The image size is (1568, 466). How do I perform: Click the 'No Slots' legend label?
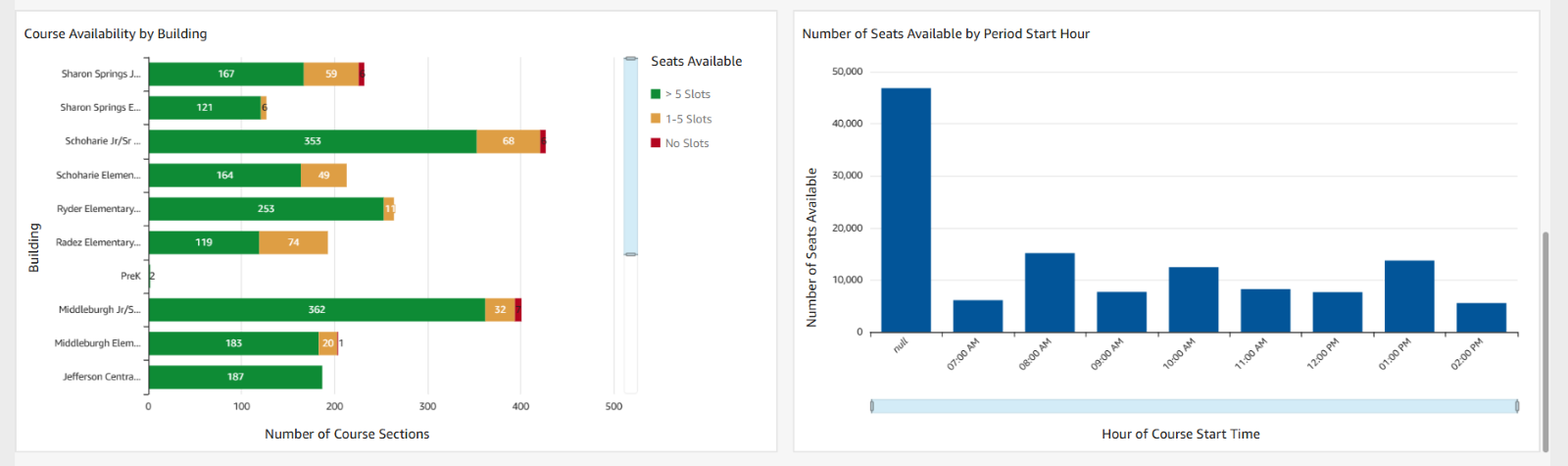[687, 143]
